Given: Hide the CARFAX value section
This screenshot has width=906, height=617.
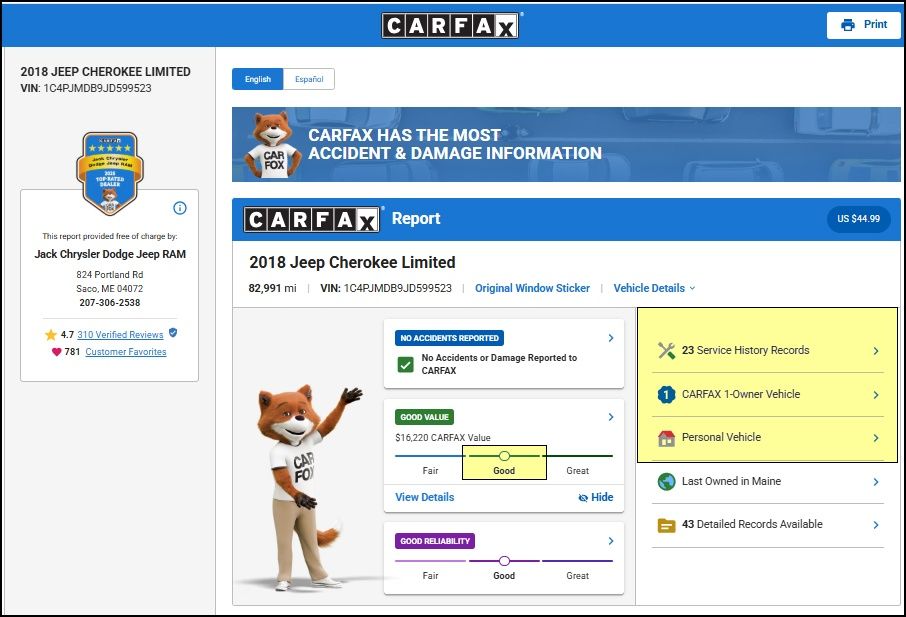Looking at the screenshot, I should click(x=596, y=497).
